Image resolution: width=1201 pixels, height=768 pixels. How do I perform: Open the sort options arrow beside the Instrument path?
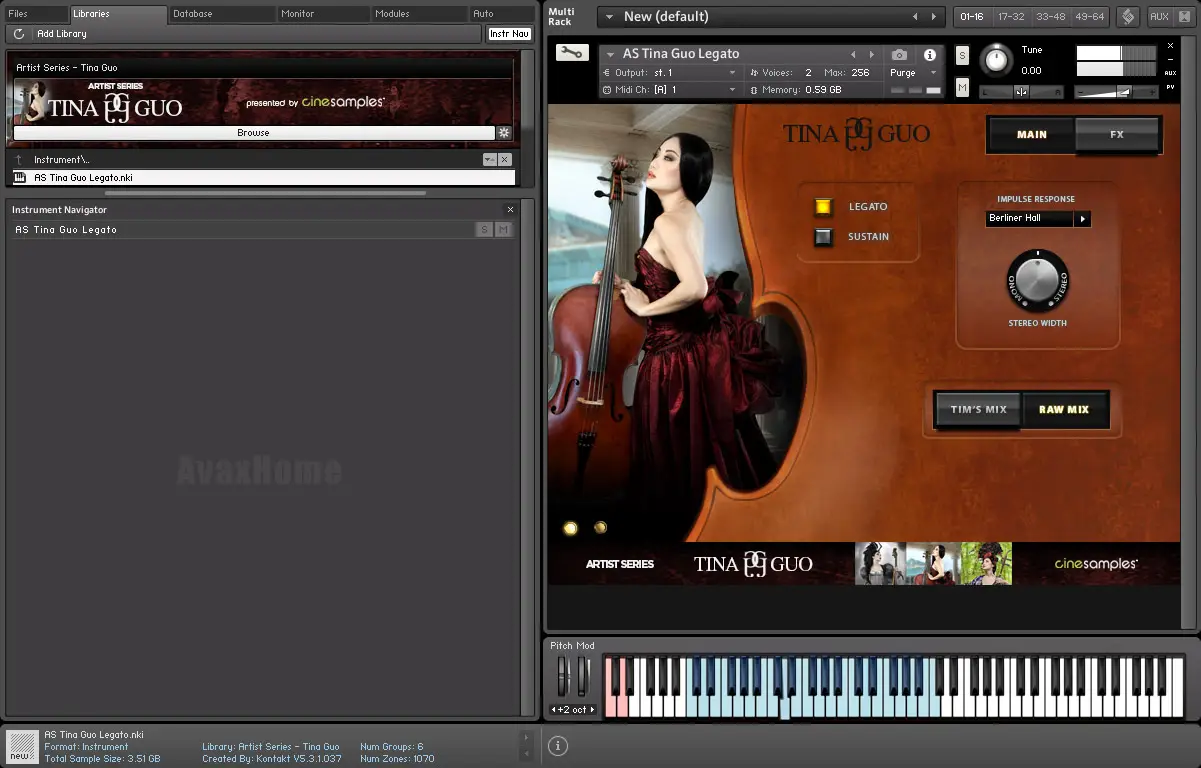[x=489, y=159]
